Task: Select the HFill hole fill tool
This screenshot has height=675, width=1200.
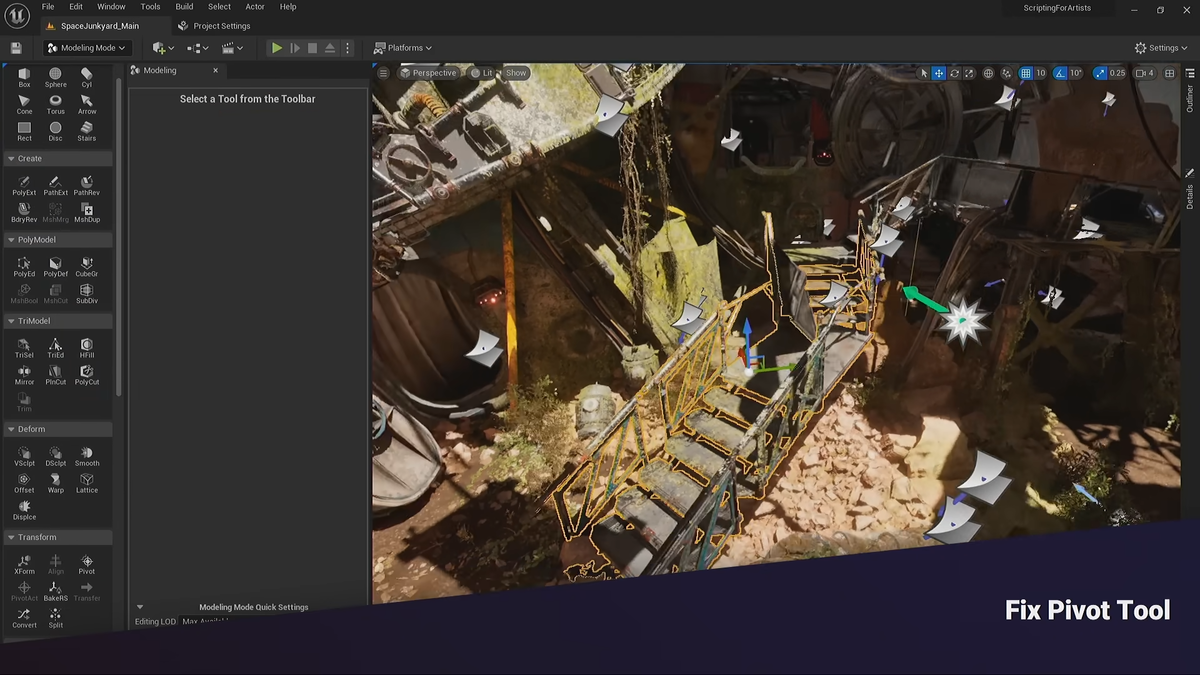Action: (87, 348)
